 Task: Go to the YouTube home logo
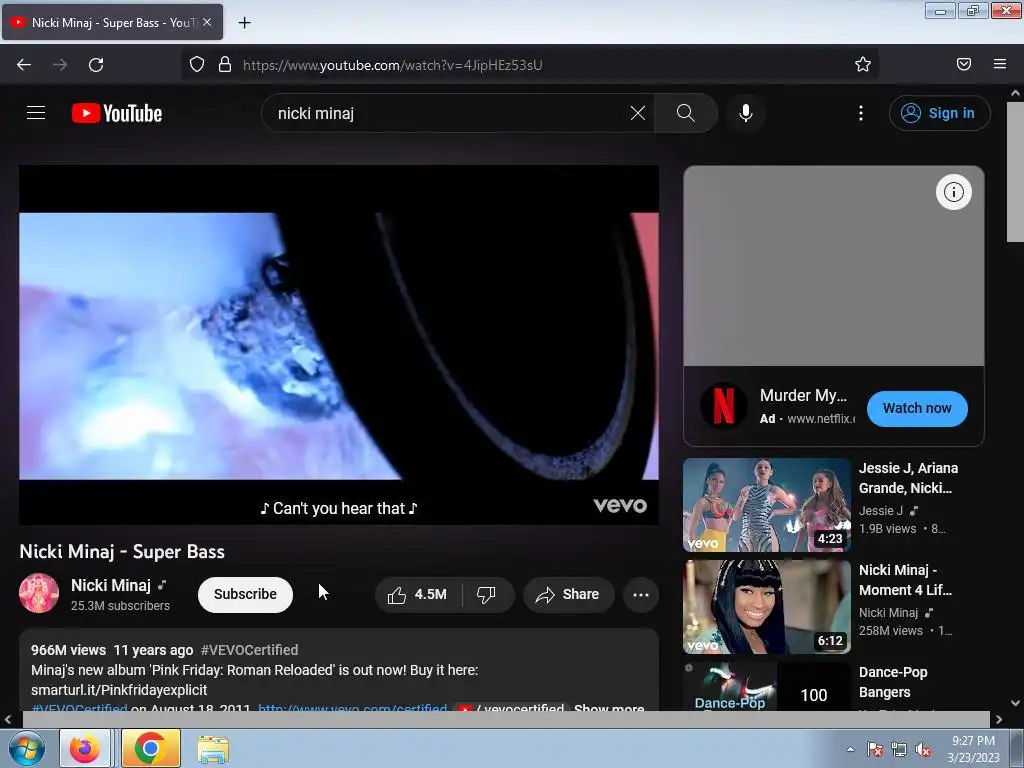coord(117,113)
